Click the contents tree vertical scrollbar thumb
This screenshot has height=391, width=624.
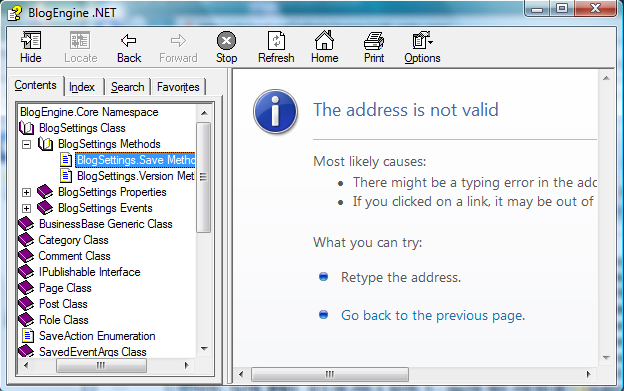pyautogui.click(x=204, y=177)
